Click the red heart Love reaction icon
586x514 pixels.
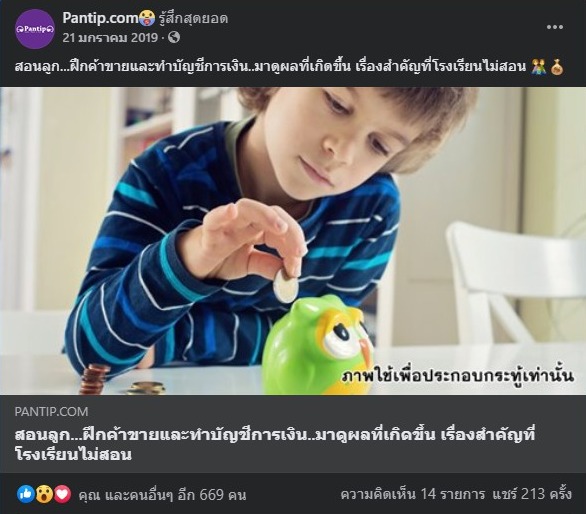(62, 494)
